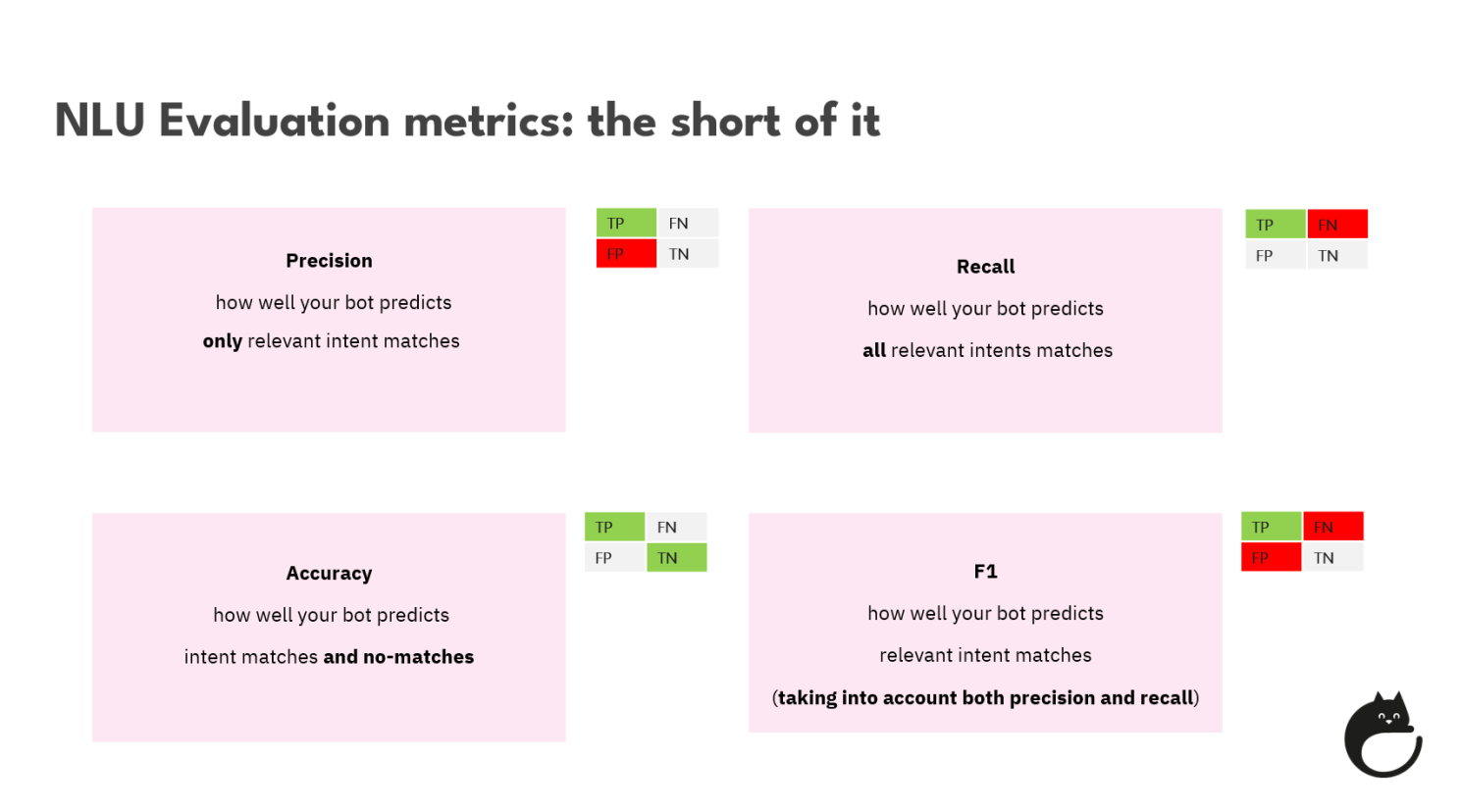The image size is (1460, 812).
Task: Select the bold Precision heading
Action: [x=329, y=261]
